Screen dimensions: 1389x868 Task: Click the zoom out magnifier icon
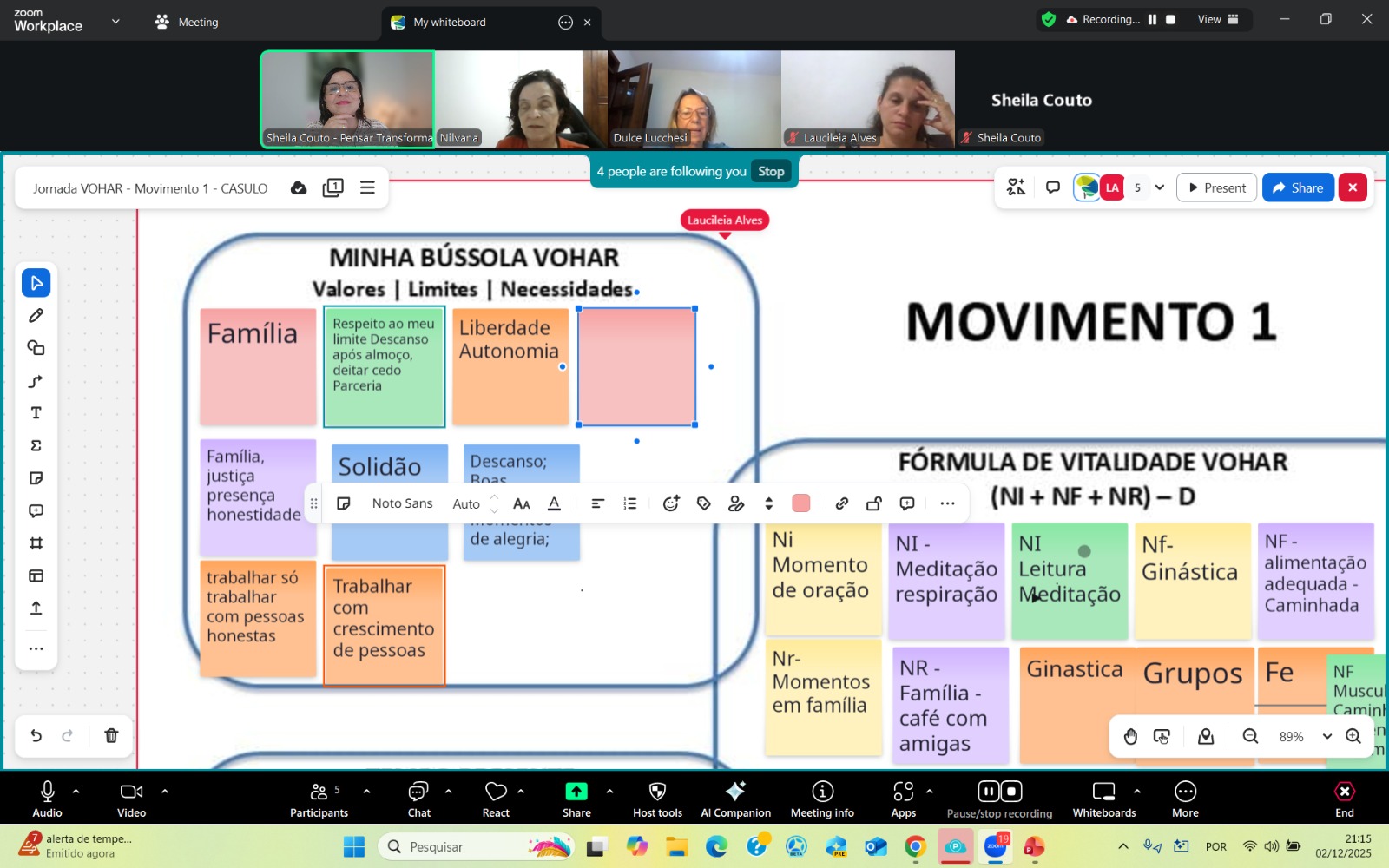pyautogui.click(x=1250, y=736)
